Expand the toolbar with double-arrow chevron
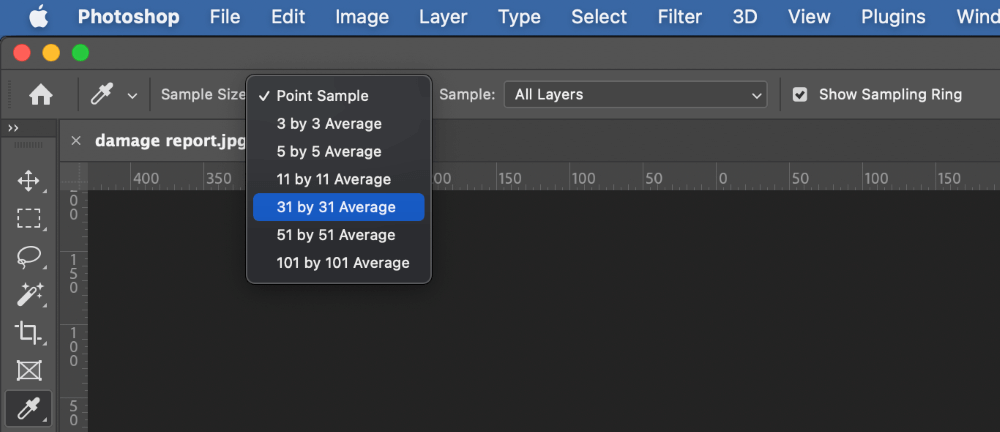 (14, 129)
